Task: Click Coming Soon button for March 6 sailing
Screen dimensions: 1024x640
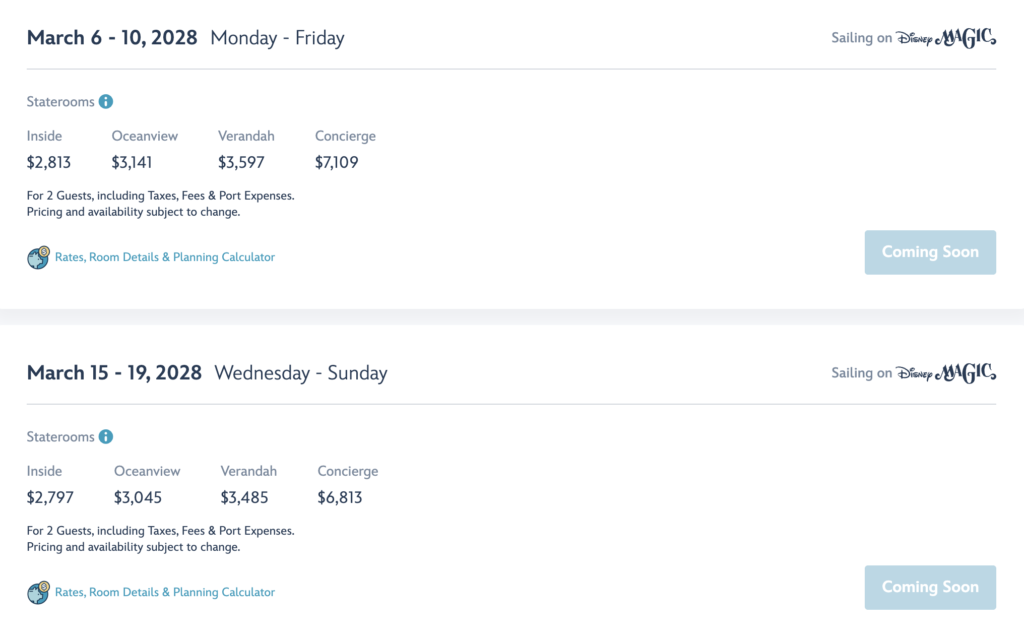Action: pos(930,252)
